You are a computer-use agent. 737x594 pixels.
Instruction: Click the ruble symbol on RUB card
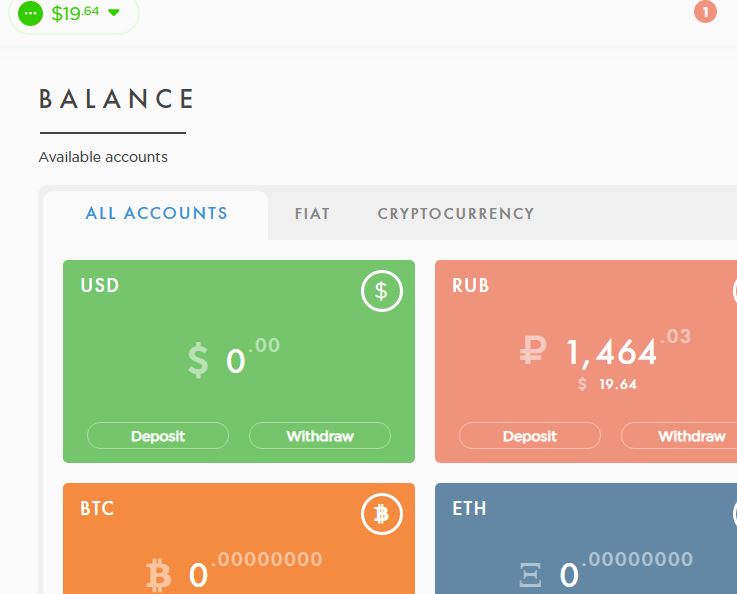click(x=533, y=351)
